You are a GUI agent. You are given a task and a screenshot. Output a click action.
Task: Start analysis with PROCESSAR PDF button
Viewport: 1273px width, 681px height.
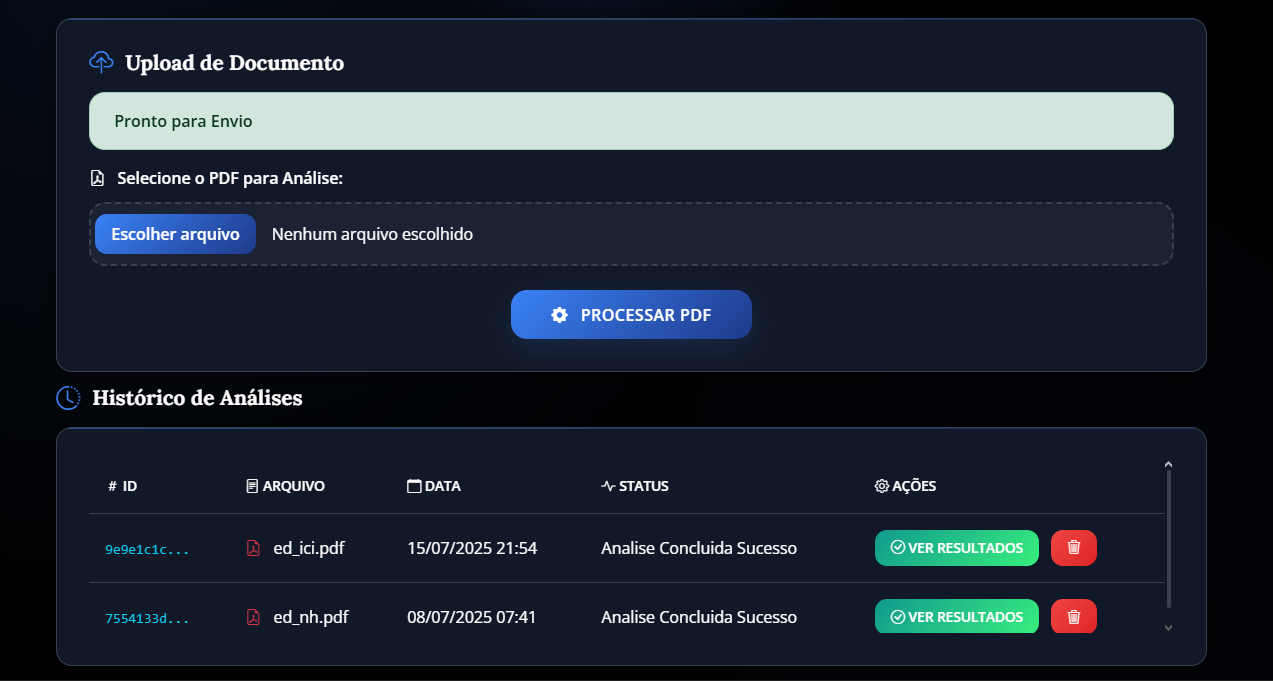(x=631, y=315)
